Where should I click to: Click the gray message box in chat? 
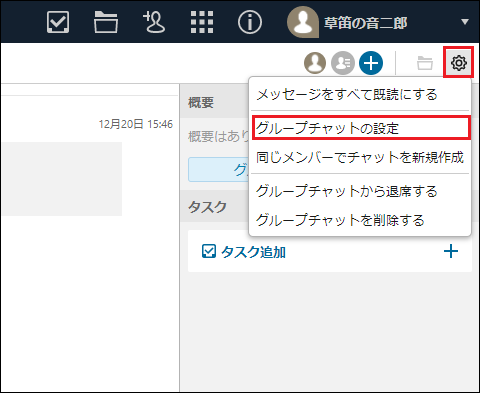(61, 179)
